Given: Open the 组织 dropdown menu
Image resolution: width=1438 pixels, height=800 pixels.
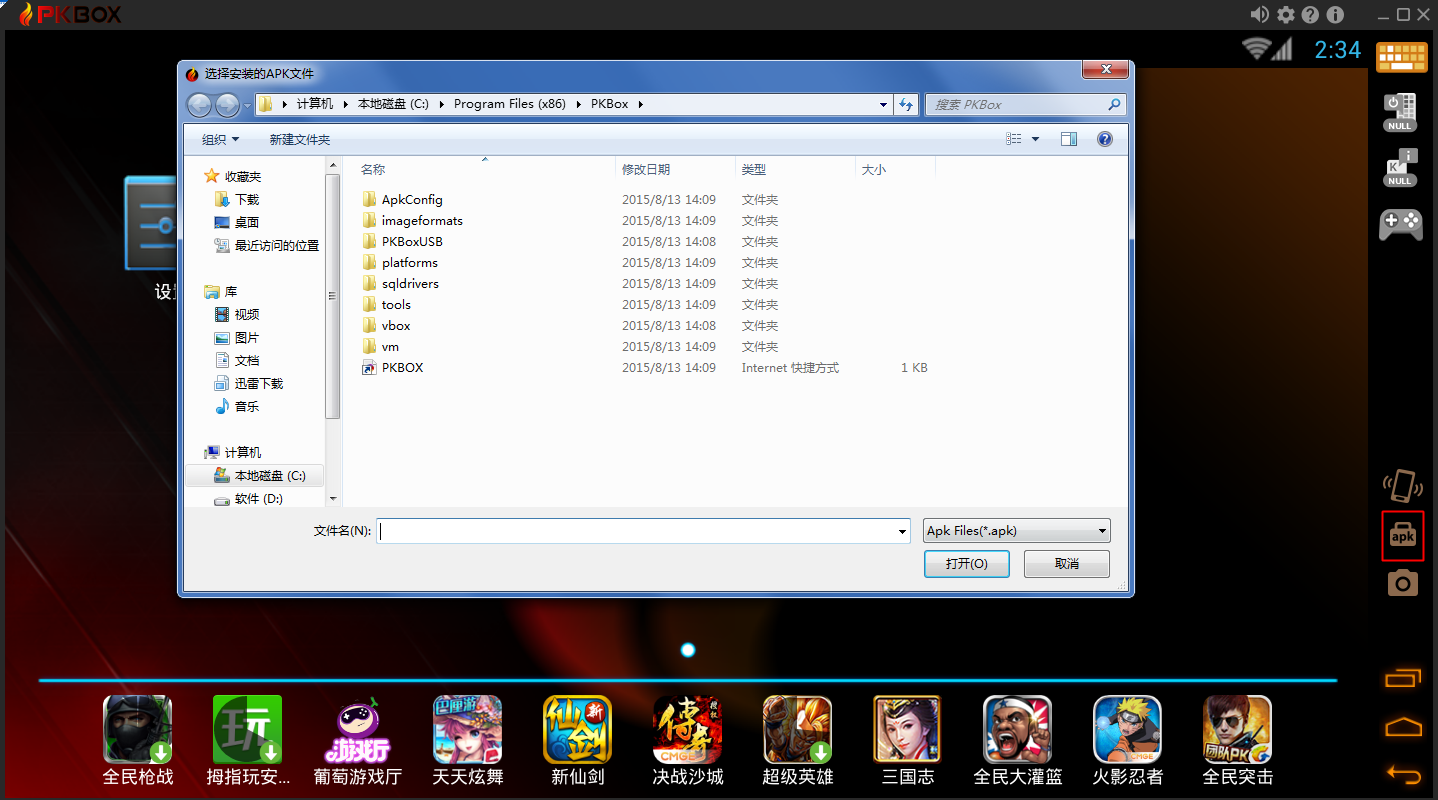Looking at the screenshot, I should click(220, 140).
